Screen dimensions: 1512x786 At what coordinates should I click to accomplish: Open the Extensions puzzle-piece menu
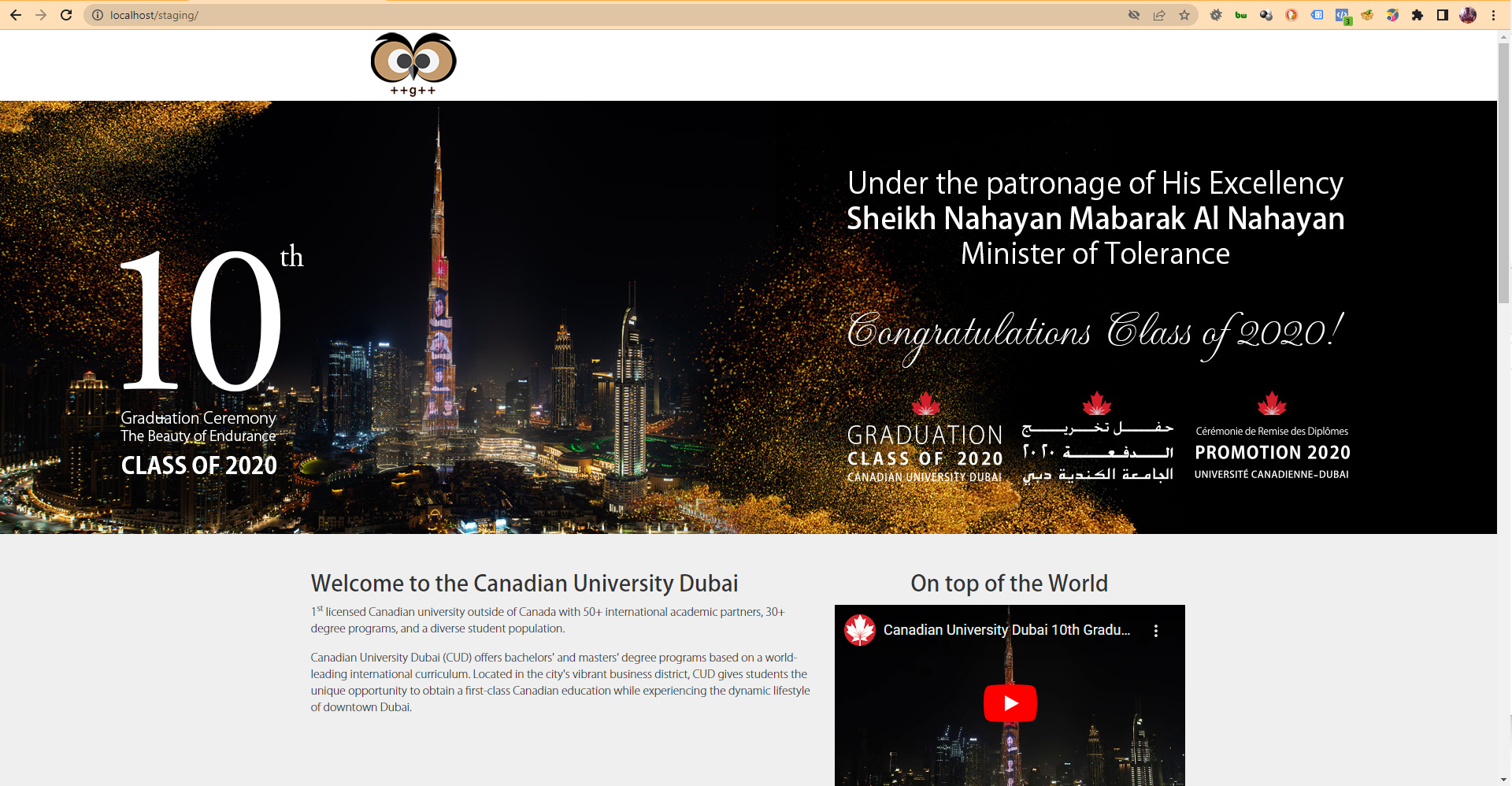click(1417, 15)
